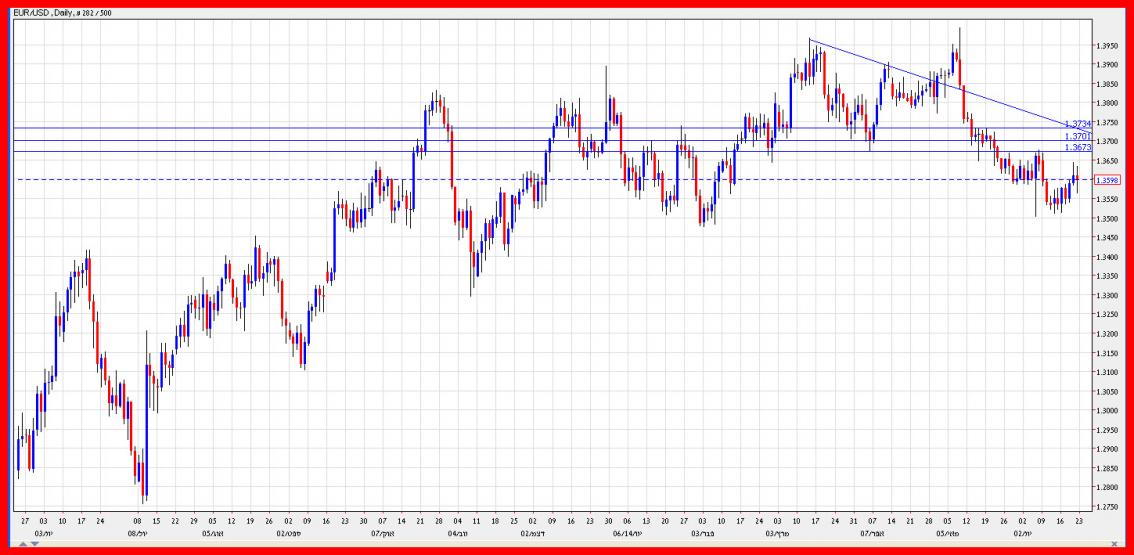Click 1.3500 on the price scale
The image size is (1134, 555).
[1105, 219]
